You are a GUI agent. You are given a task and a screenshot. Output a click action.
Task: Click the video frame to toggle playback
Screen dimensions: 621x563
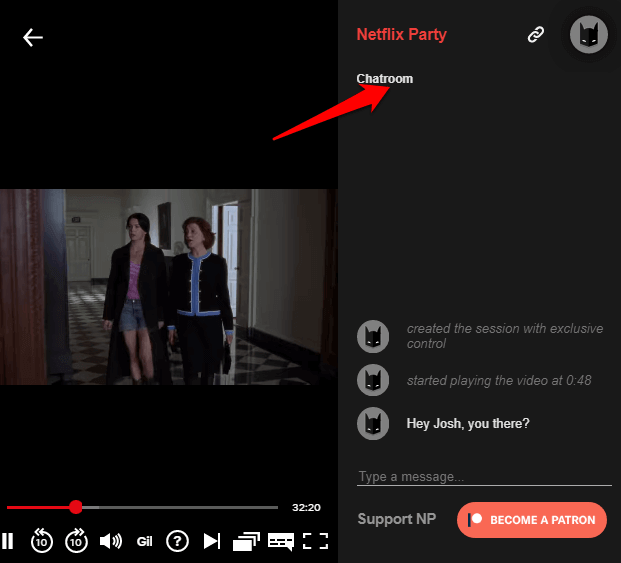[169, 287]
